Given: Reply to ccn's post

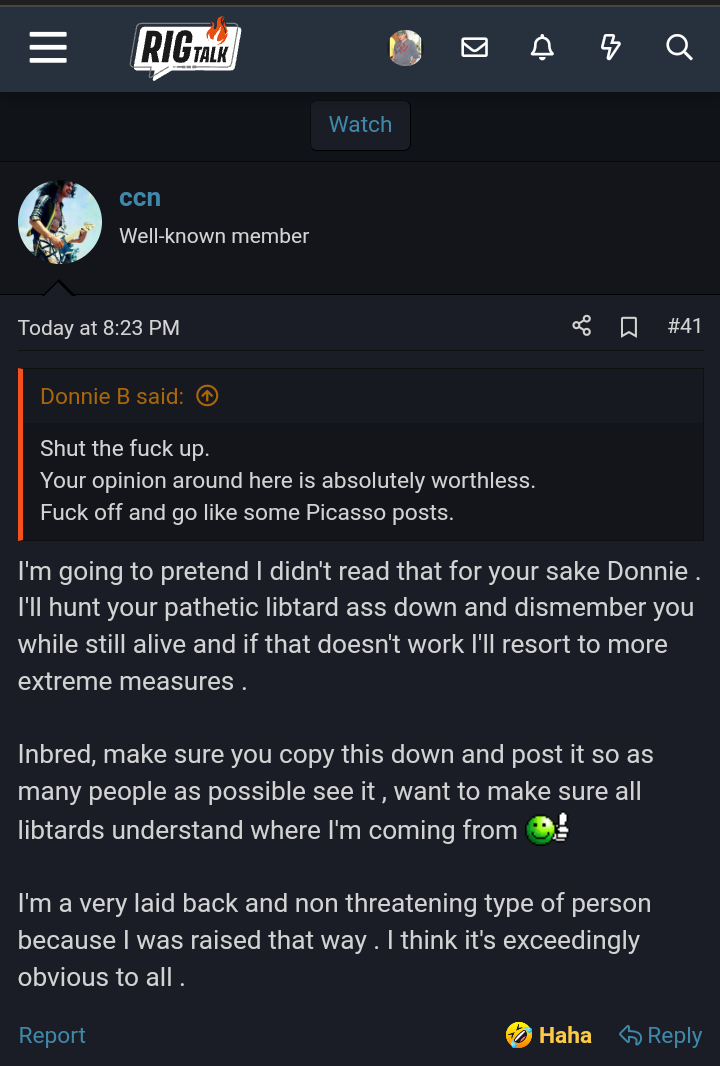Looking at the screenshot, I should [661, 1035].
